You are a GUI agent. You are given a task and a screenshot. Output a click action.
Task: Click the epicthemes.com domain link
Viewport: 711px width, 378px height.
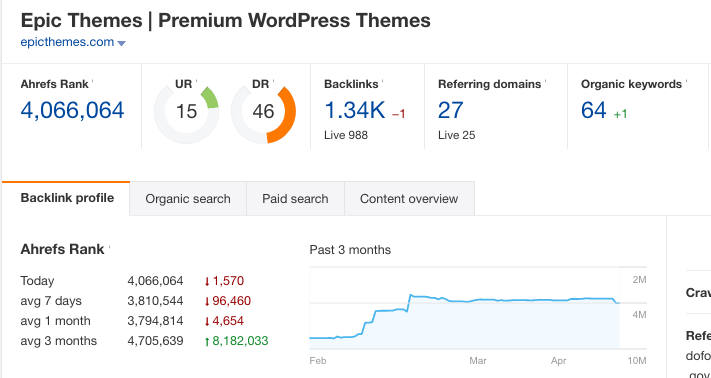coord(67,42)
